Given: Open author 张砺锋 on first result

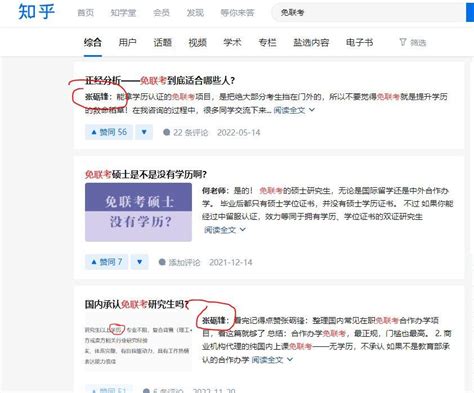Looking at the screenshot, I should (97, 97).
